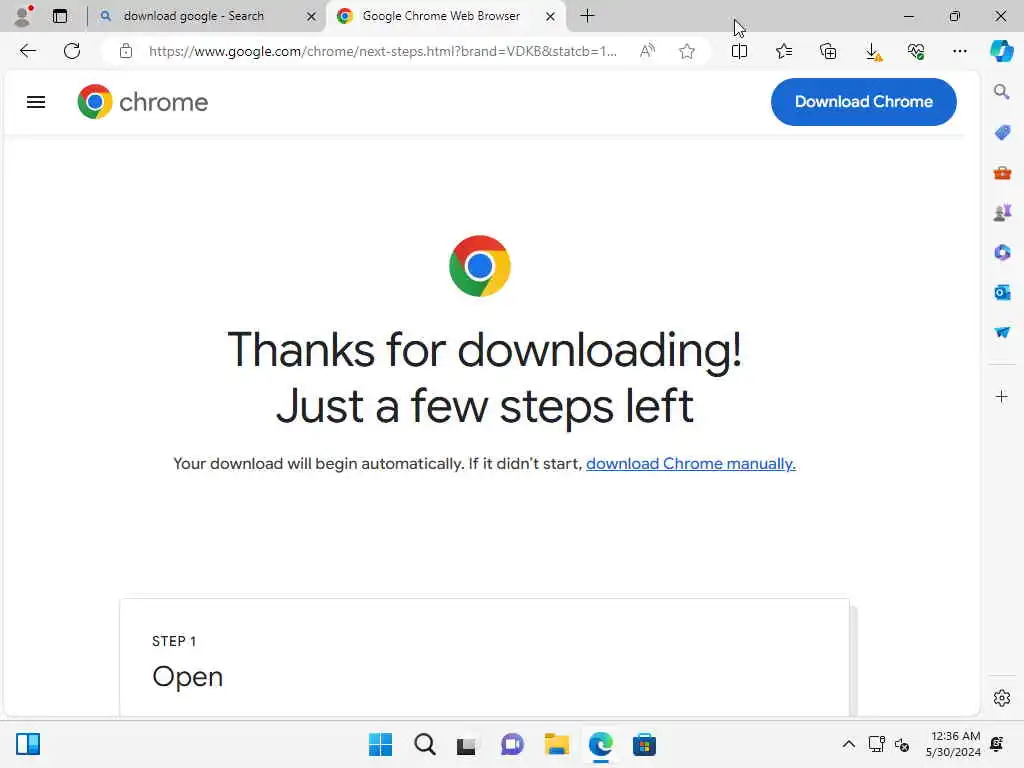
Task: Open the tab actions menu icon
Action: 60,16
